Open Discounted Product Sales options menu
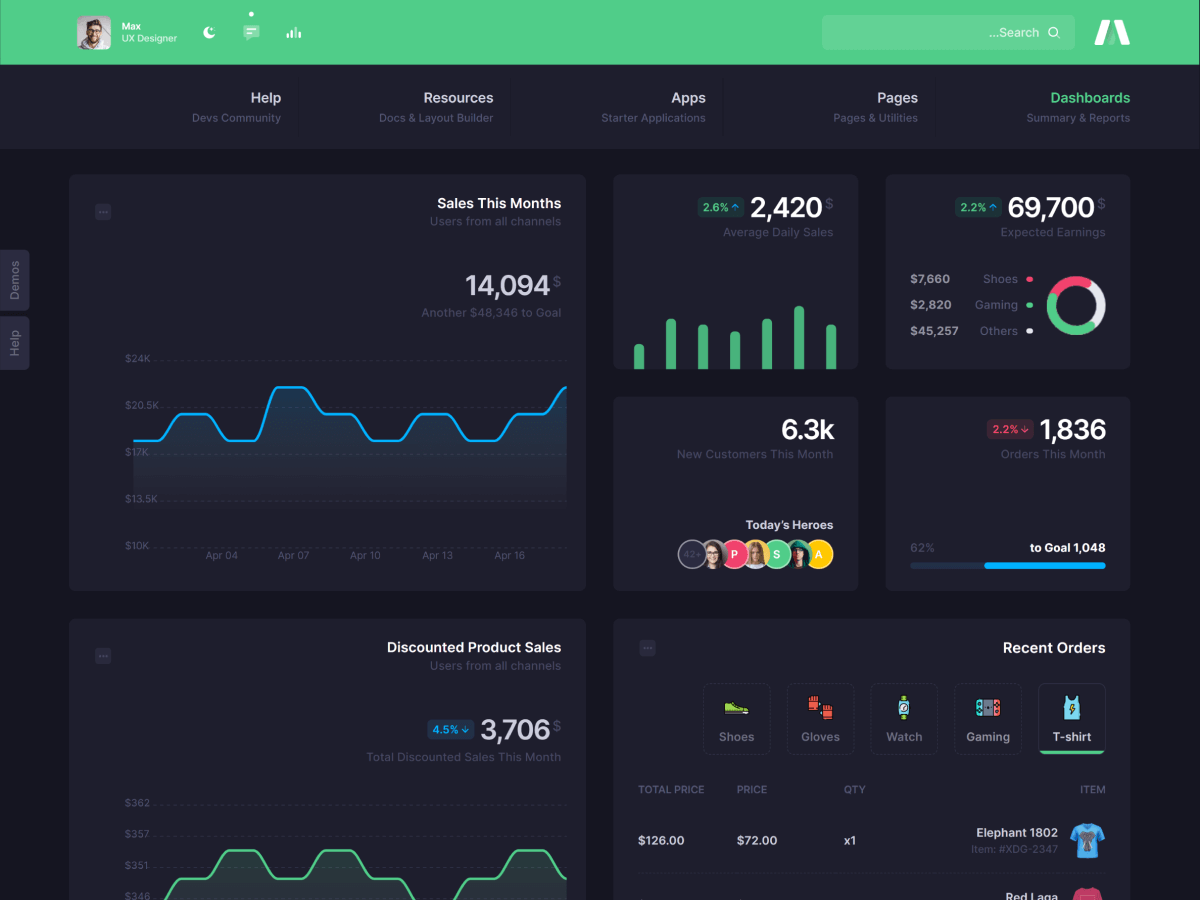 click(103, 656)
